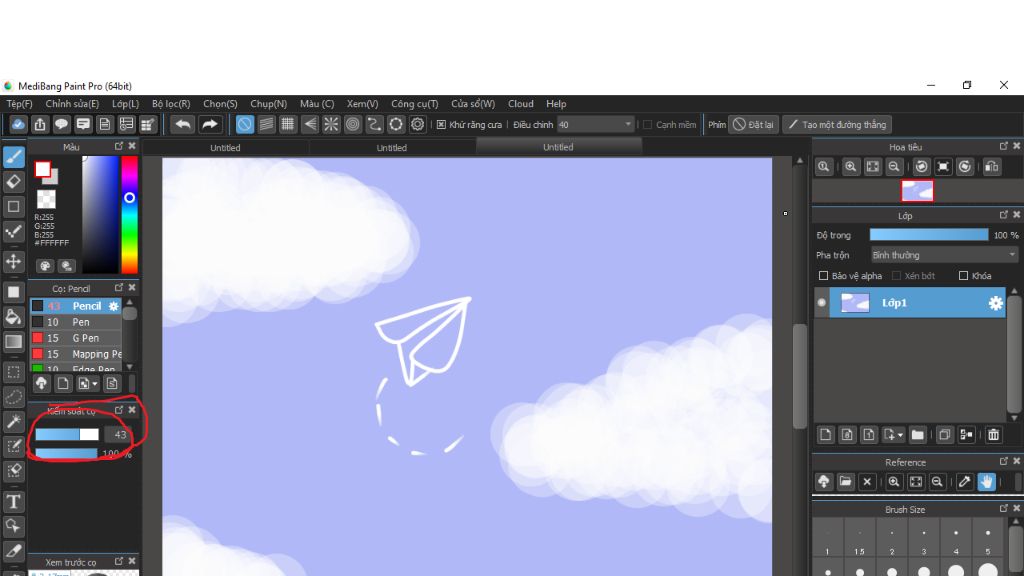Select the Magic Wand tool
Screen dimensions: 1024x576
(14, 421)
